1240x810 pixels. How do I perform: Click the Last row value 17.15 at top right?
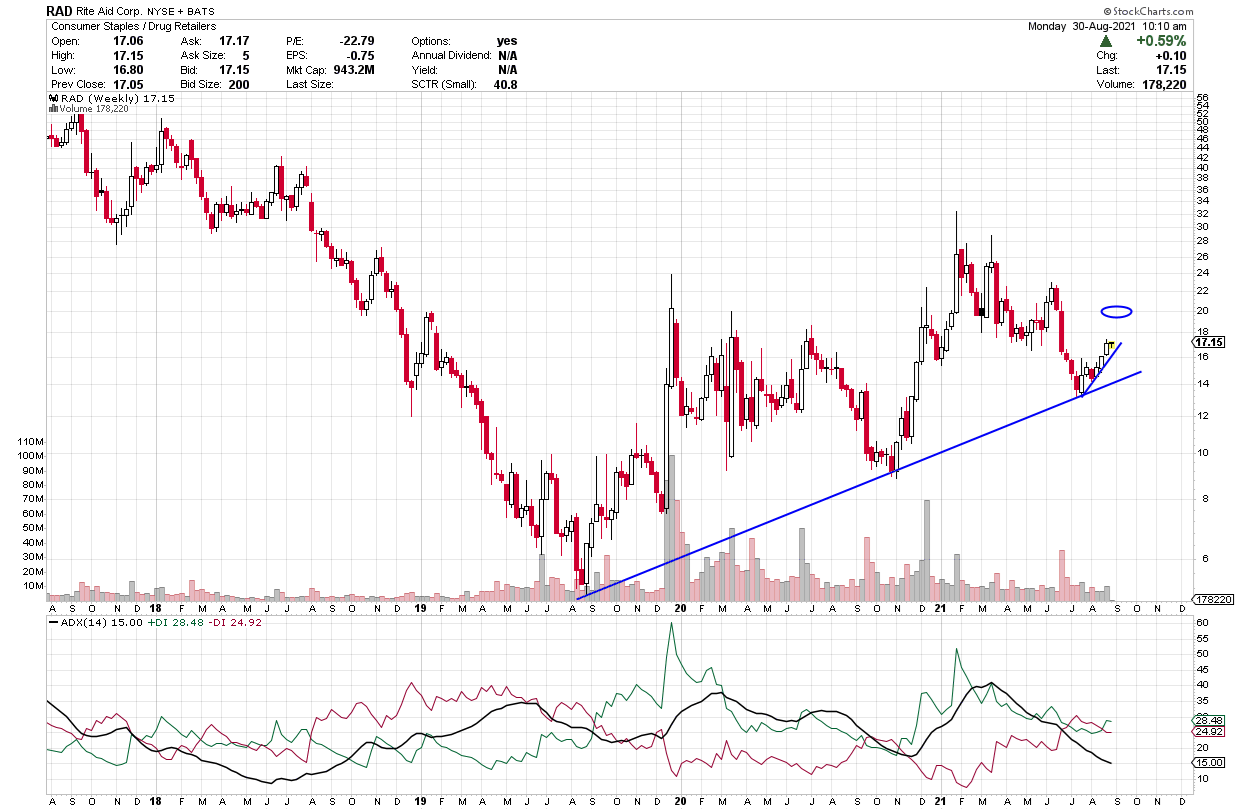pyautogui.click(x=1172, y=70)
